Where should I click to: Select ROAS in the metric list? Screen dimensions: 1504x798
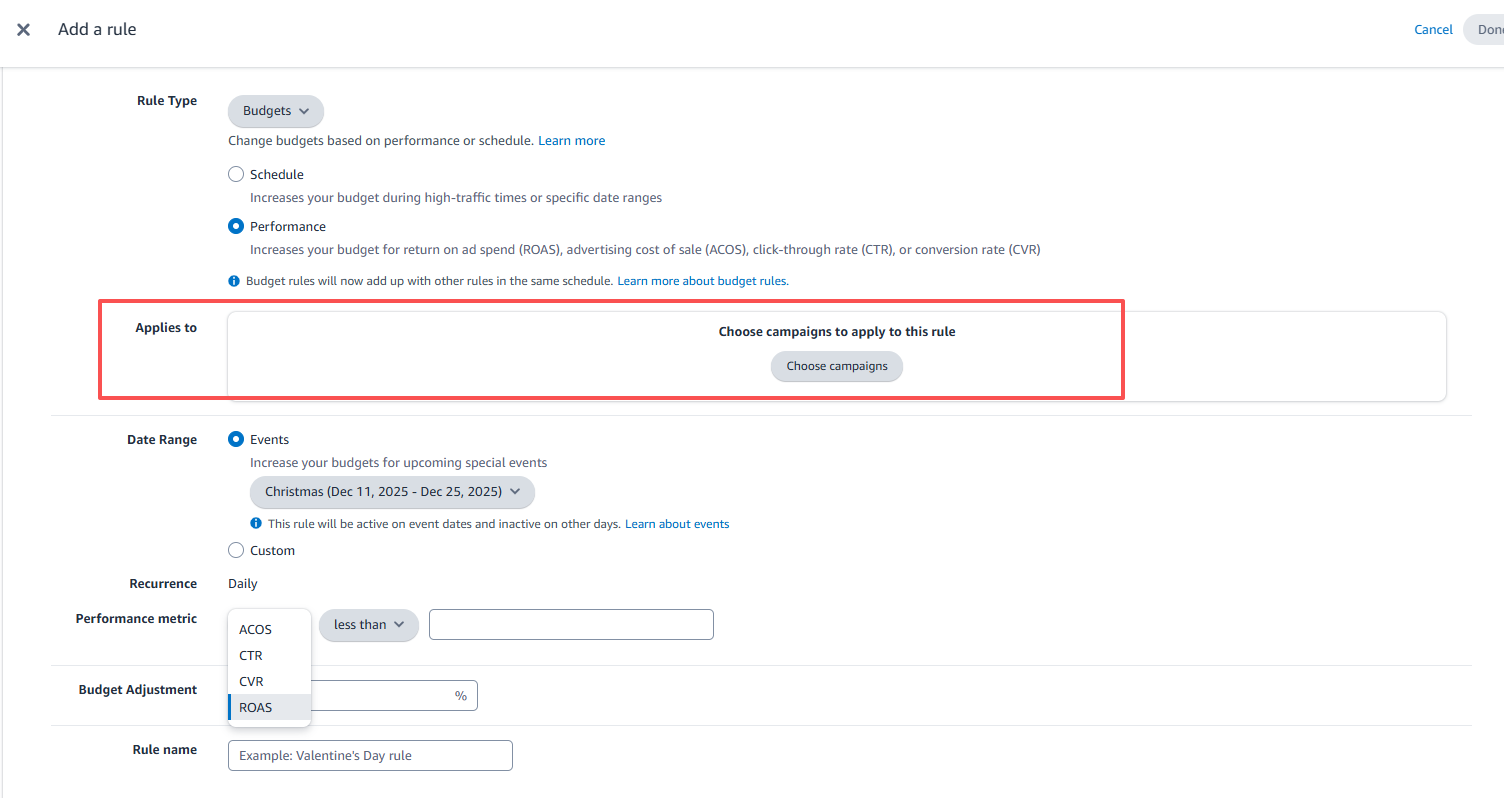click(x=256, y=708)
